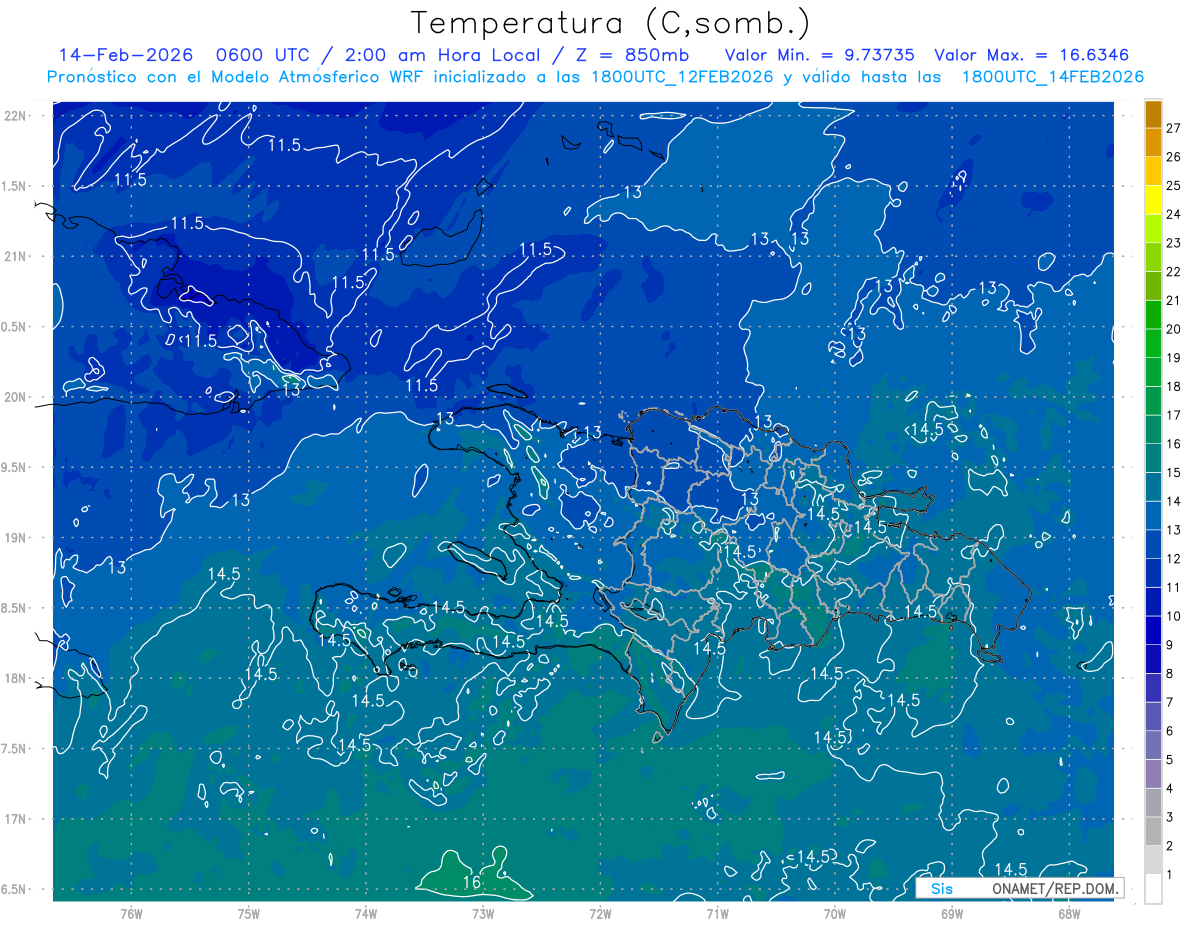The height and width of the screenshot is (927, 1200).
Task: Select the date text "14-Feb-2026"
Action: click(x=126, y=55)
